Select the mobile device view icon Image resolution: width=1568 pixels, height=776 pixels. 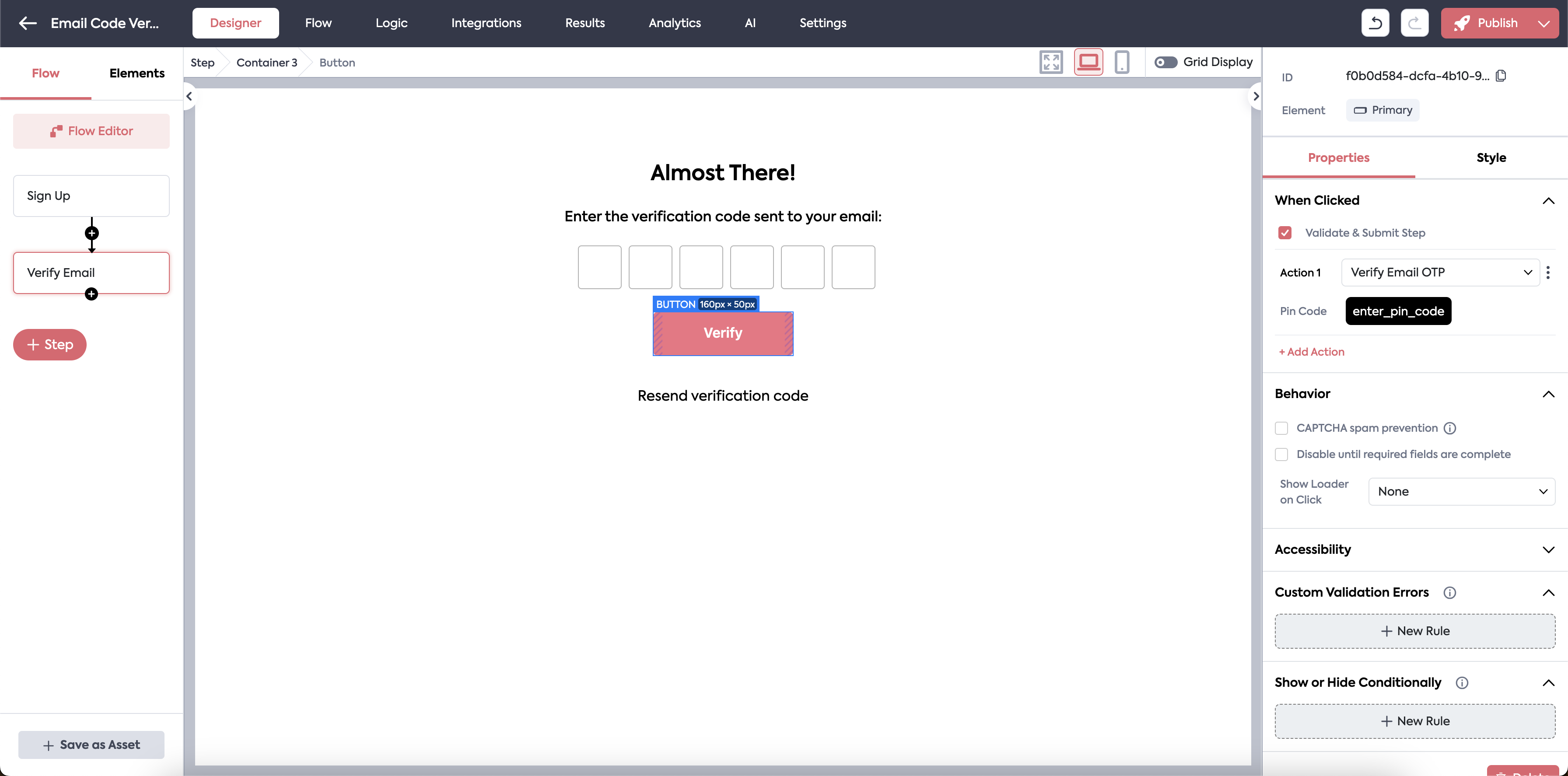[x=1121, y=62]
